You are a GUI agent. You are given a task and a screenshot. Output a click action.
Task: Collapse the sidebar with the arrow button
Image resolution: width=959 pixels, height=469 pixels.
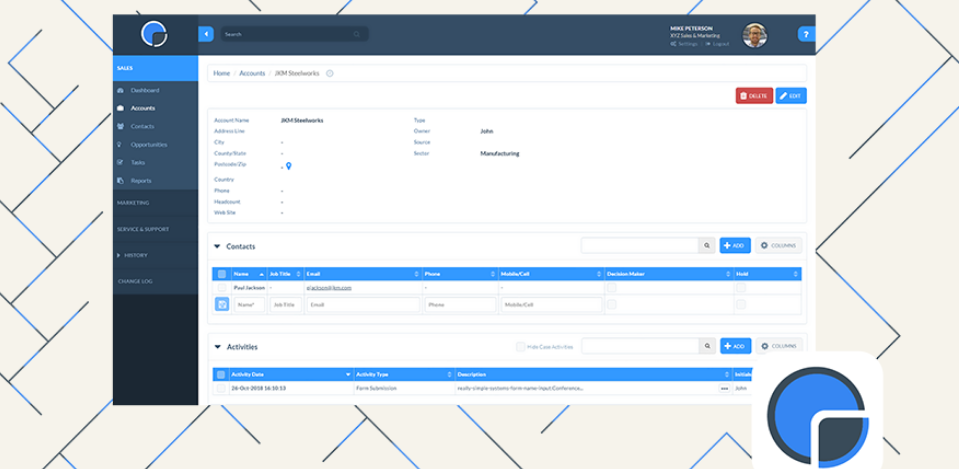point(206,34)
